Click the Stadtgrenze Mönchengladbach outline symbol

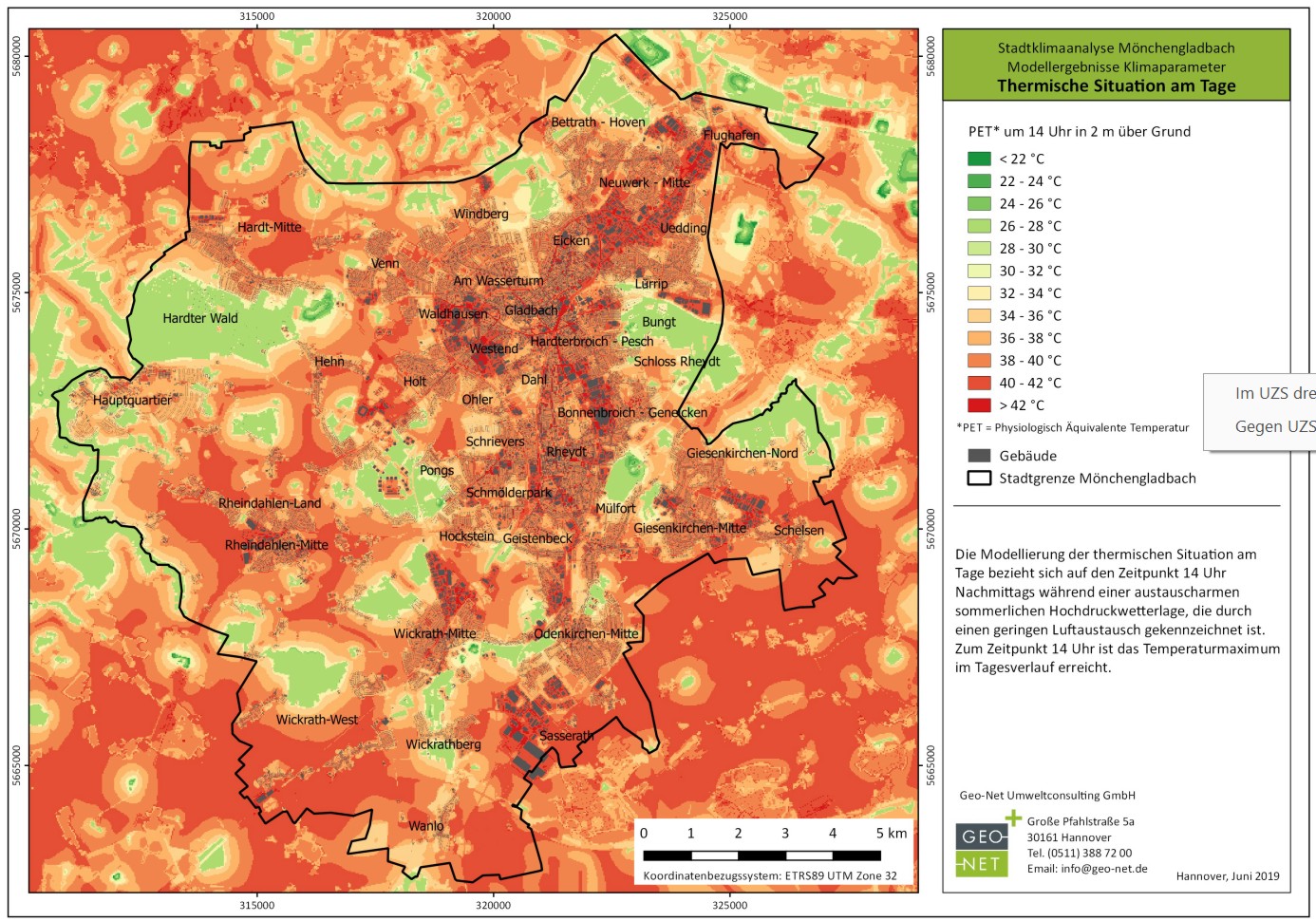coord(979,479)
